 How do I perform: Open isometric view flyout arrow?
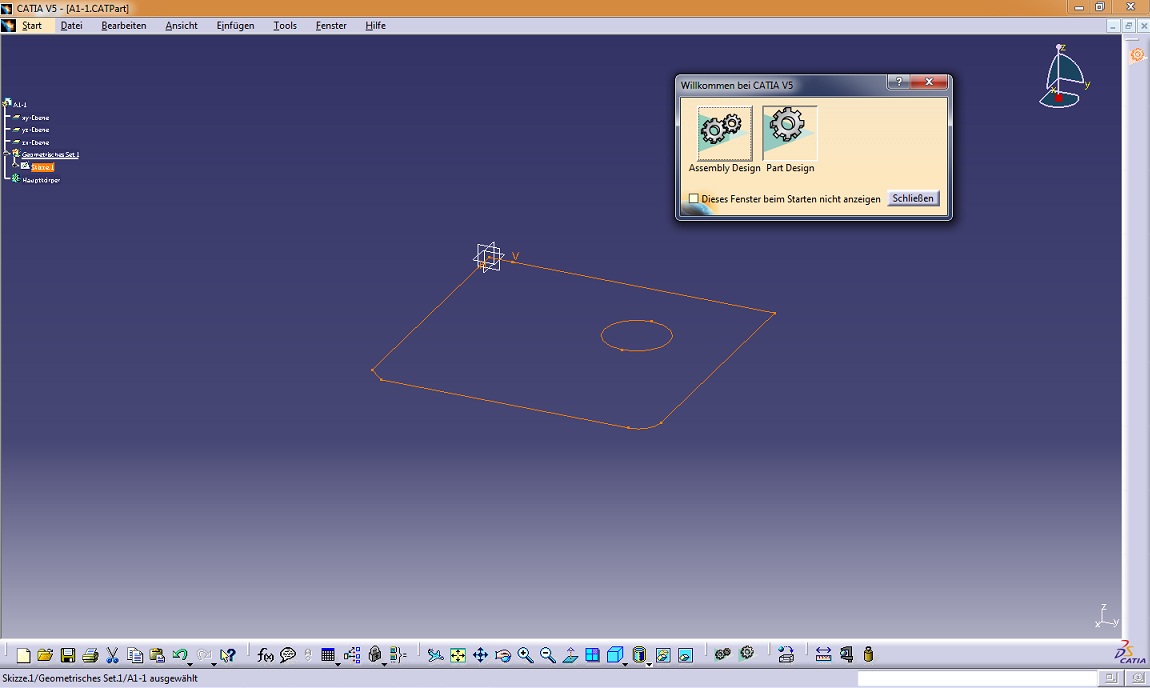pyautogui.click(x=625, y=663)
